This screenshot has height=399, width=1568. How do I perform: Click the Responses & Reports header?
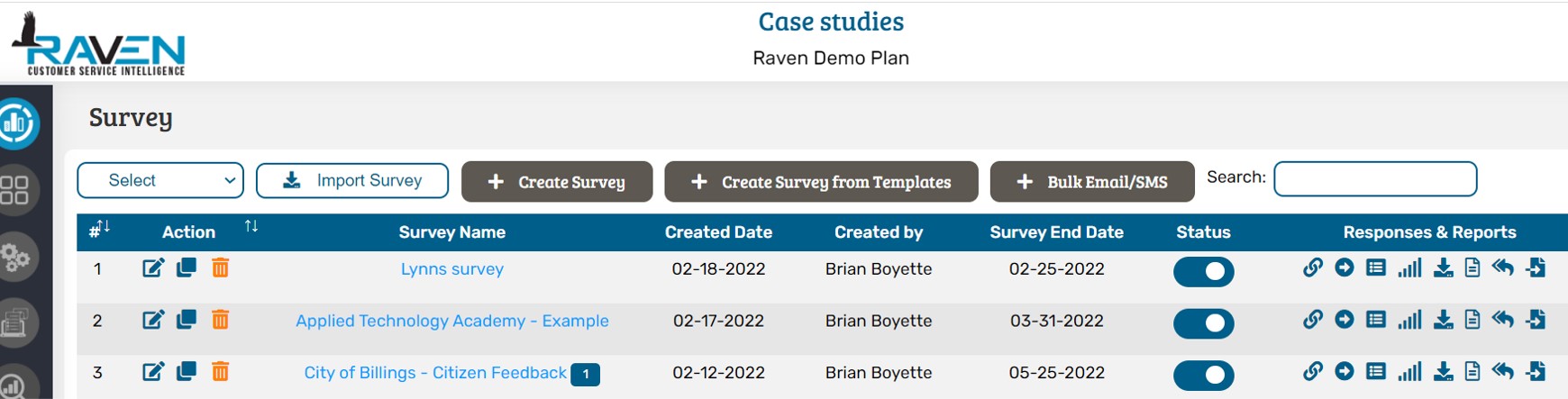pyautogui.click(x=1429, y=231)
